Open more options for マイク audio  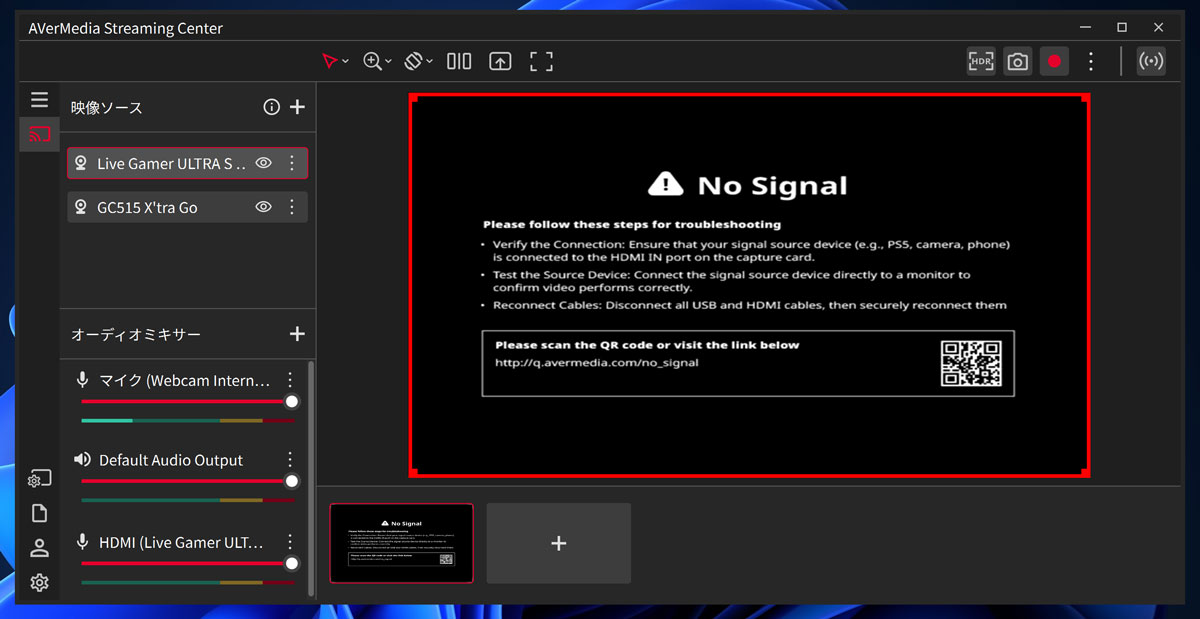[x=290, y=380]
